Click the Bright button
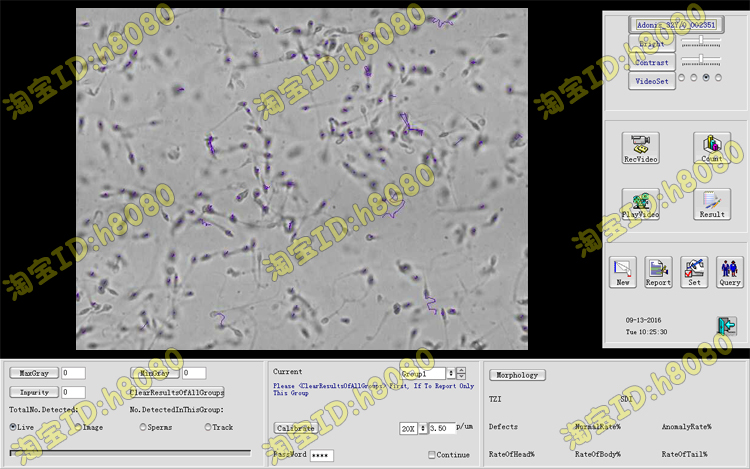This screenshot has width=750, height=469. [651, 44]
